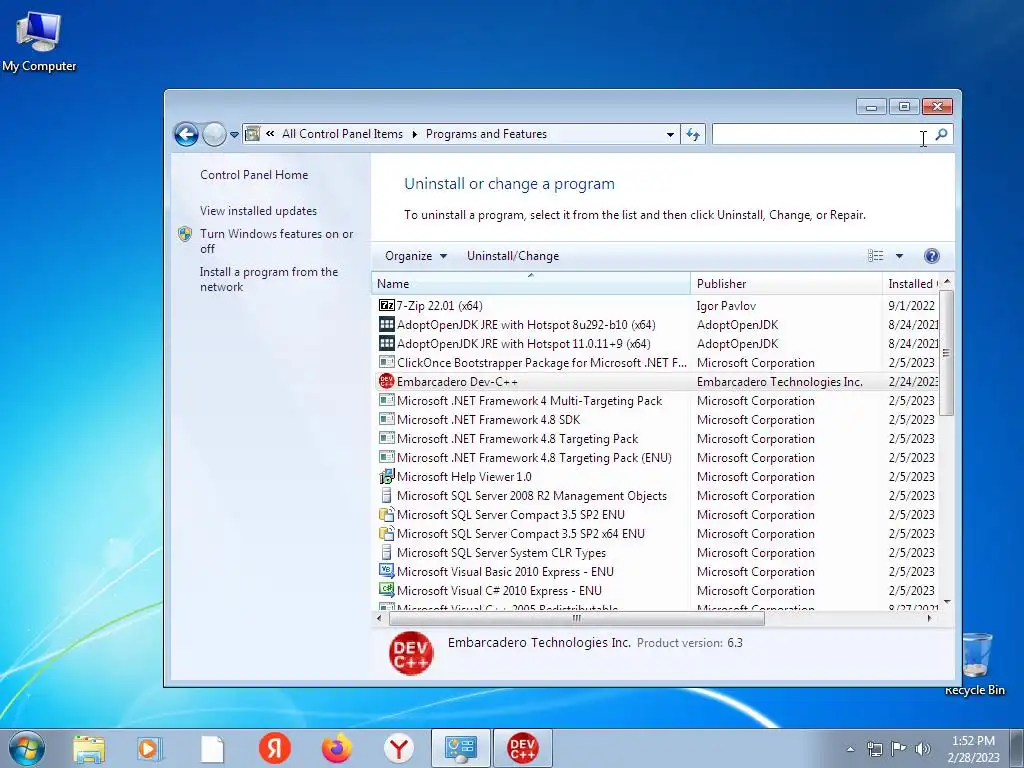Open the Action Center flag tray icon
Screen dimensions: 1024x768
point(899,748)
